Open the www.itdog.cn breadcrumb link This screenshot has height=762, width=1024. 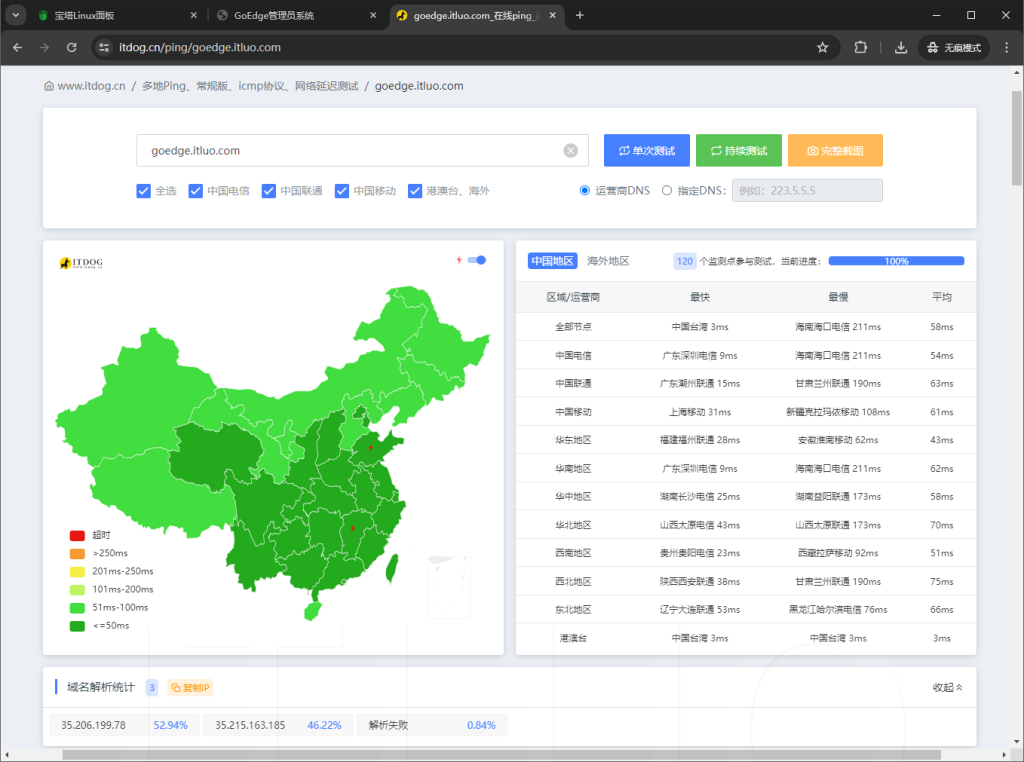90,85
